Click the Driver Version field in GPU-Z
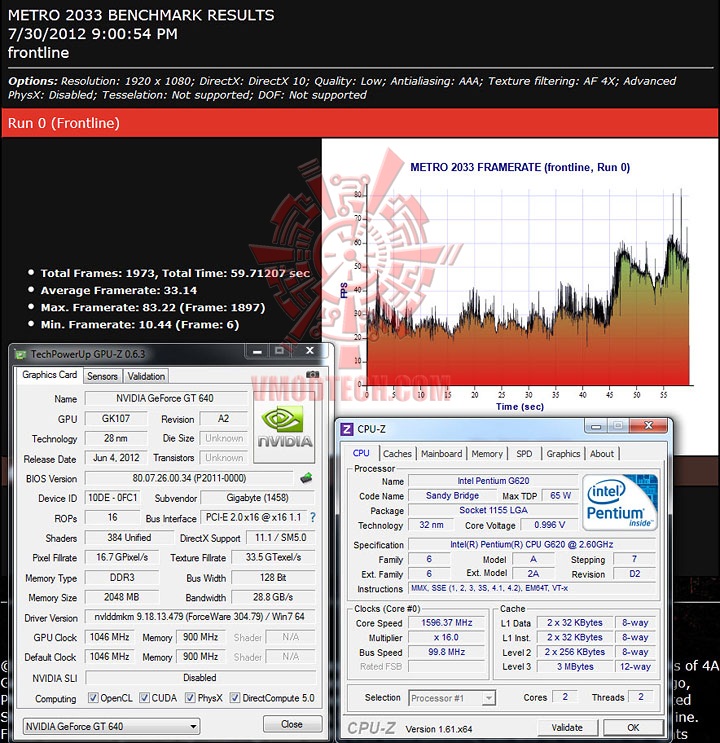Screen dimensions: 720x743 200,617
